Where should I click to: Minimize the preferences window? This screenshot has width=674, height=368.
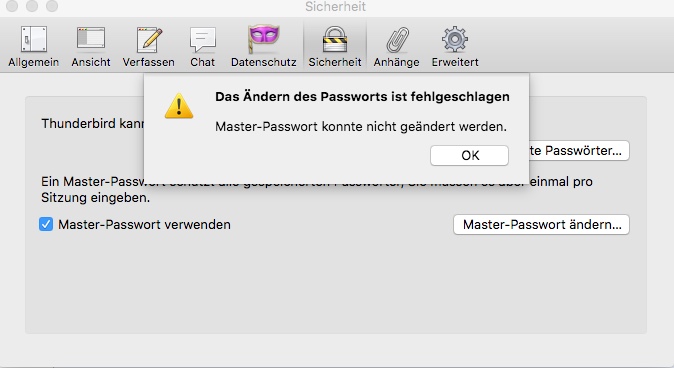click(x=32, y=6)
